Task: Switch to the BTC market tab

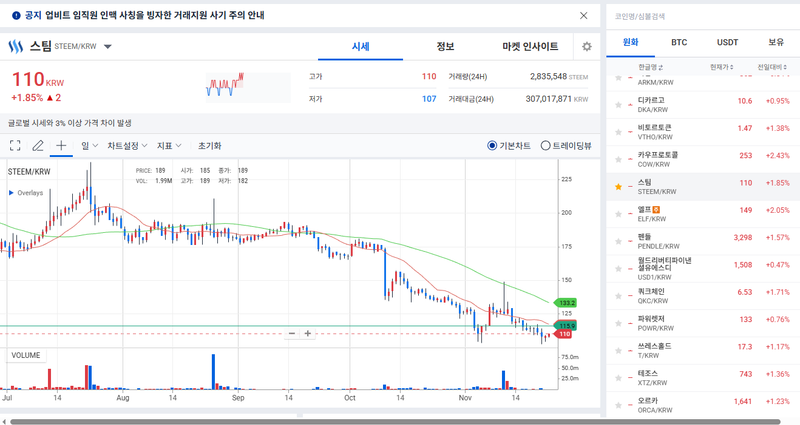Action: click(x=679, y=42)
